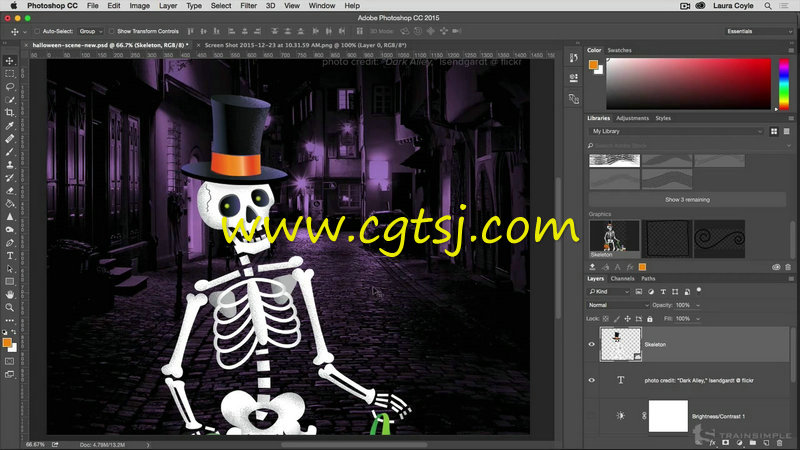
Task: Toggle lock transparent pixels
Action: pos(606,319)
